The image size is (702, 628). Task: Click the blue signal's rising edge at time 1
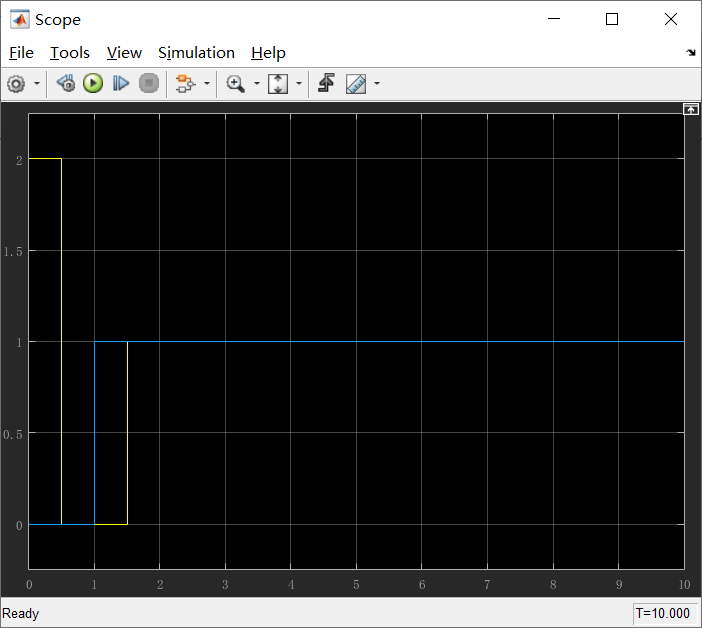(x=94, y=433)
